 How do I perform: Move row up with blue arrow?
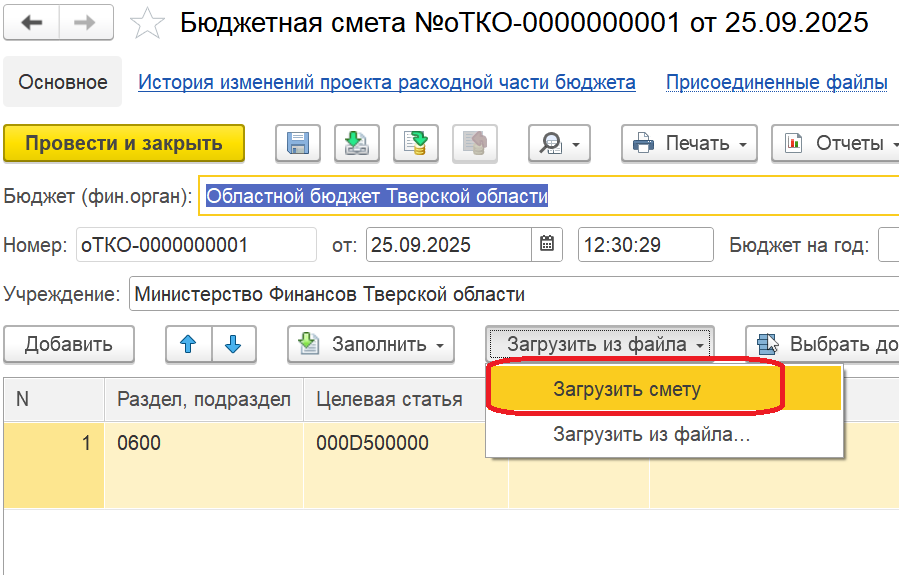(187, 344)
